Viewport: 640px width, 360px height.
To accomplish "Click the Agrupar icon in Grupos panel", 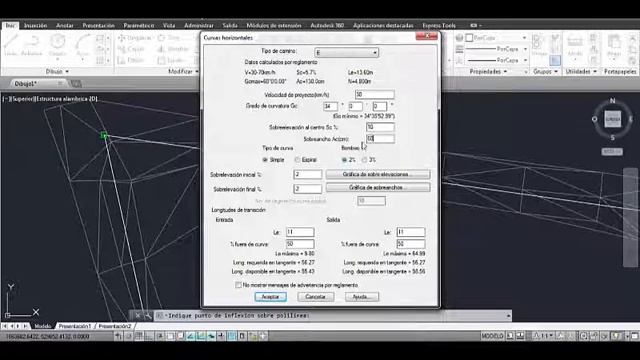I will (540, 44).
